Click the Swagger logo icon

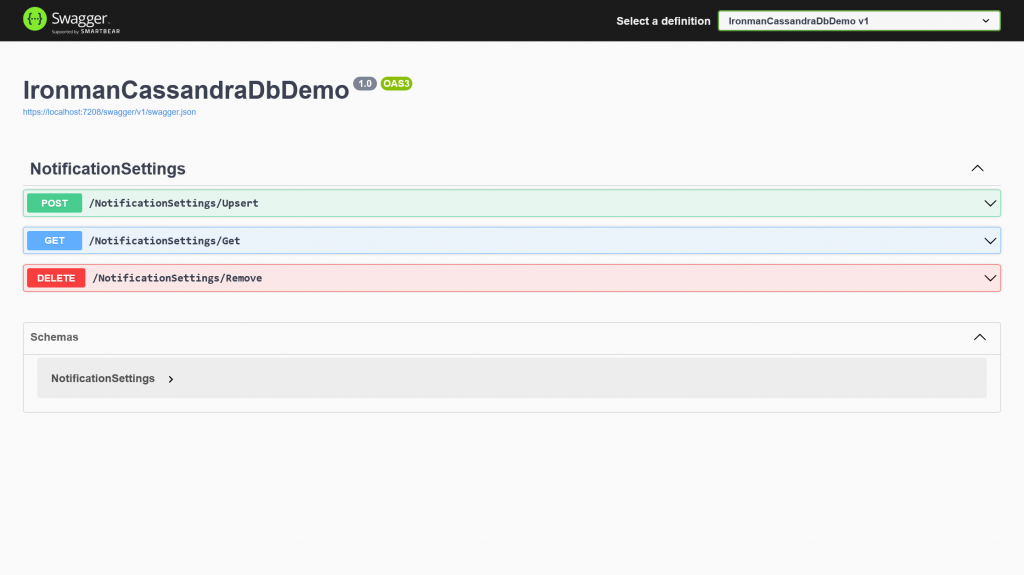35,20
